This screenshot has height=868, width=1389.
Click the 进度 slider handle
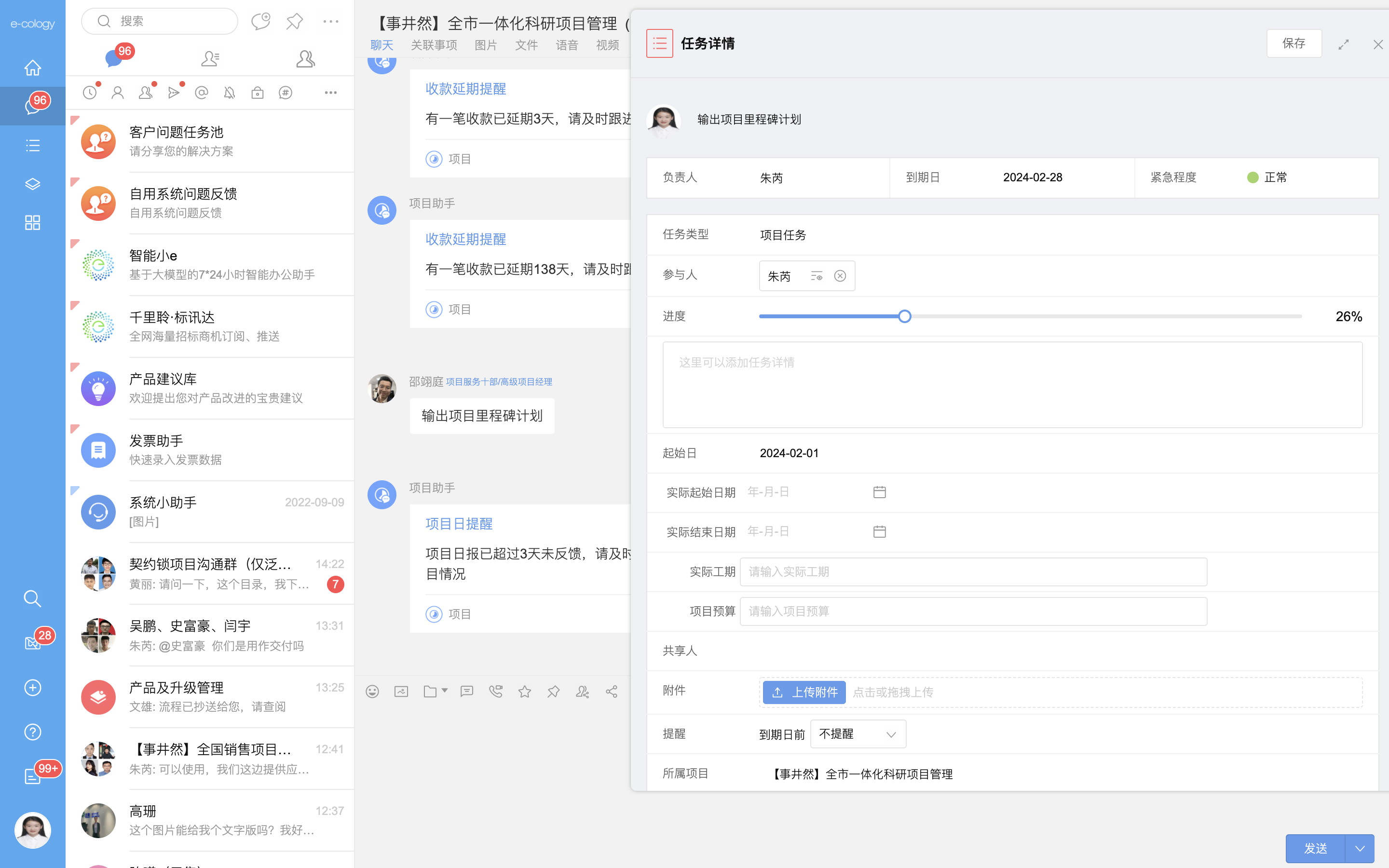pyautogui.click(x=905, y=316)
